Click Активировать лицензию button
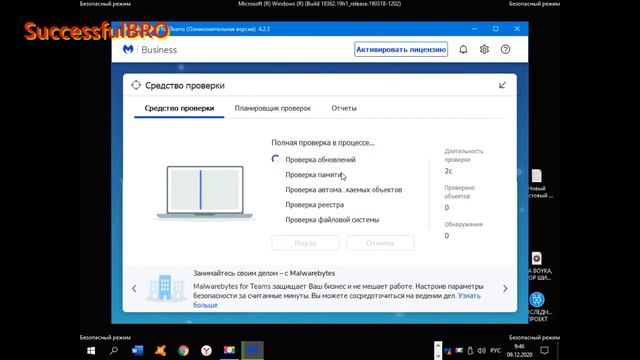The width and height of the screenshot is (640, 360). [x=401, y=49]
